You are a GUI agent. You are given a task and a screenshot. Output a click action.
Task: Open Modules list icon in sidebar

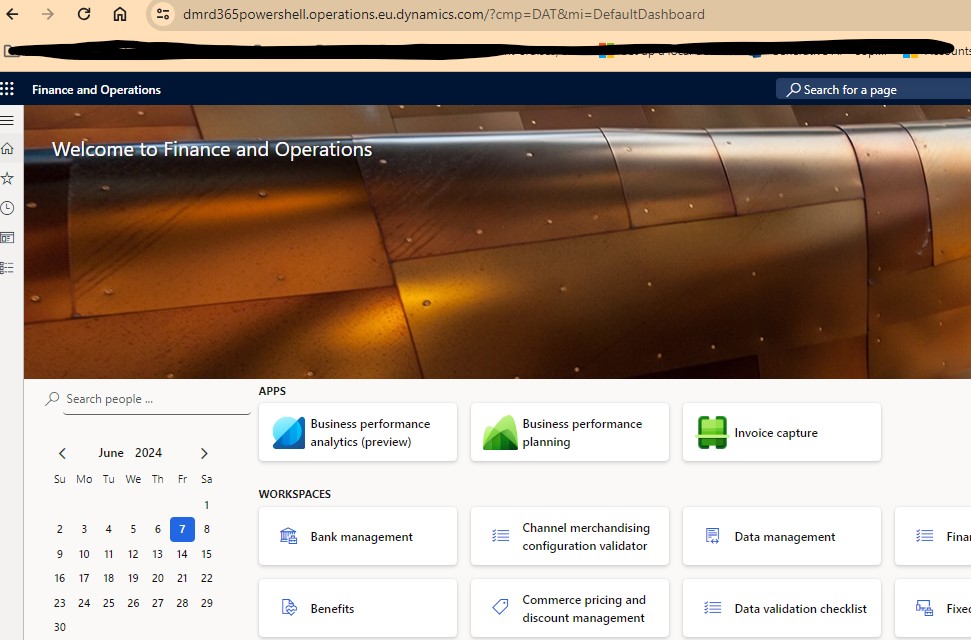[x=7, y=268]
